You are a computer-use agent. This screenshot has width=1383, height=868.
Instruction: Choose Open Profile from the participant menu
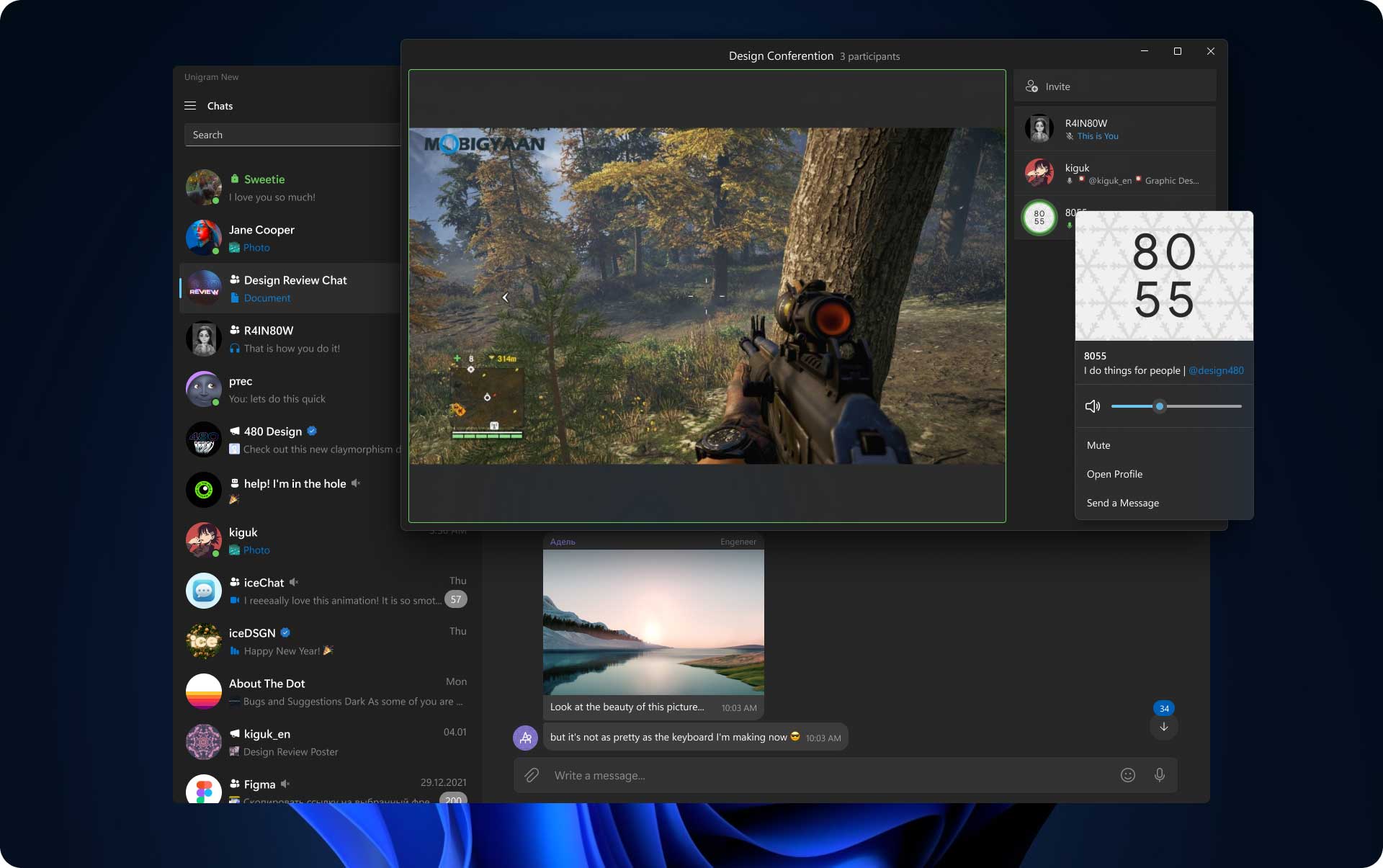click(1164, 474)
